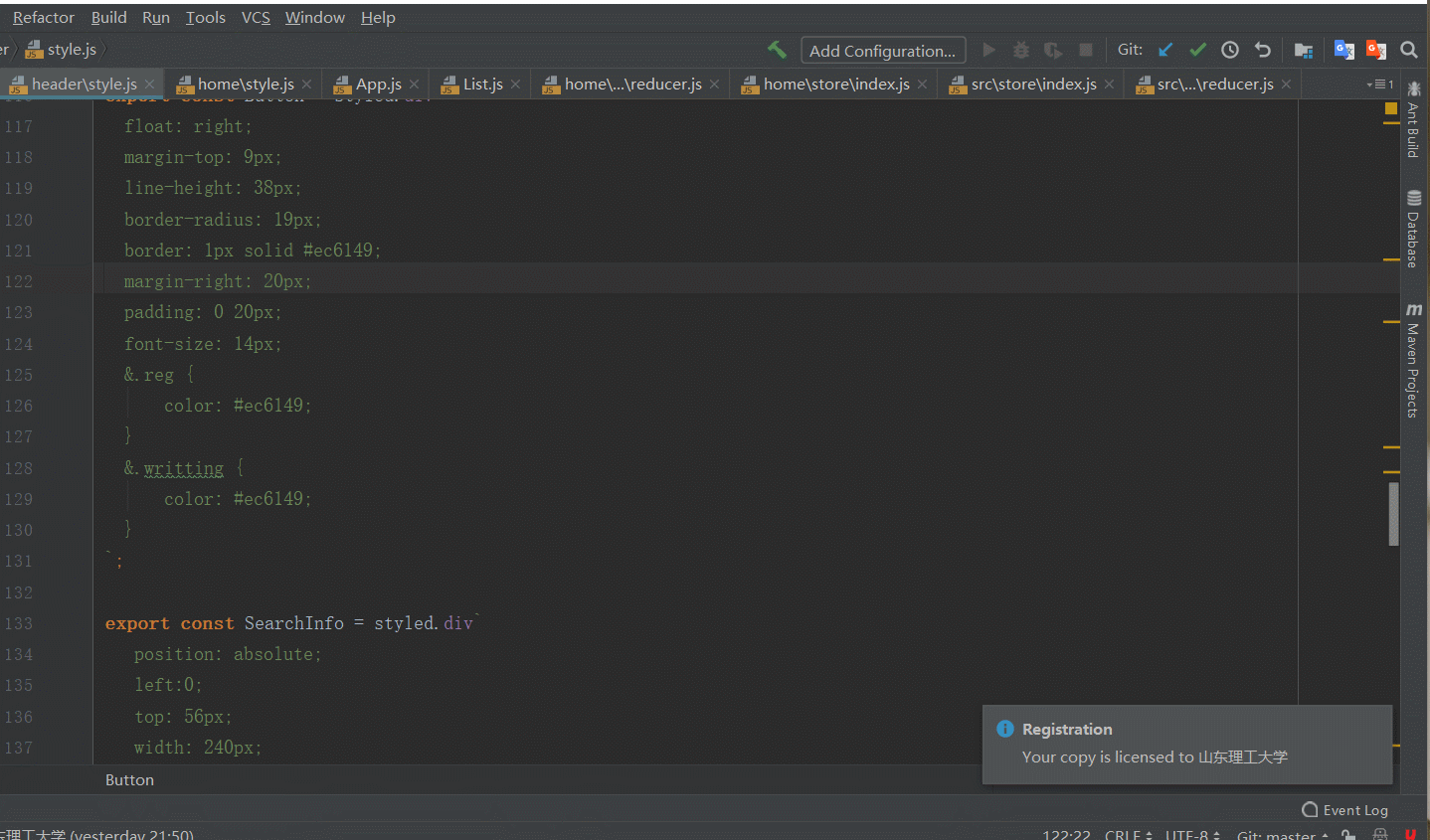Close the home\style.js tab
Viewport: 1430px width, 840px height.
click(307, 84)
